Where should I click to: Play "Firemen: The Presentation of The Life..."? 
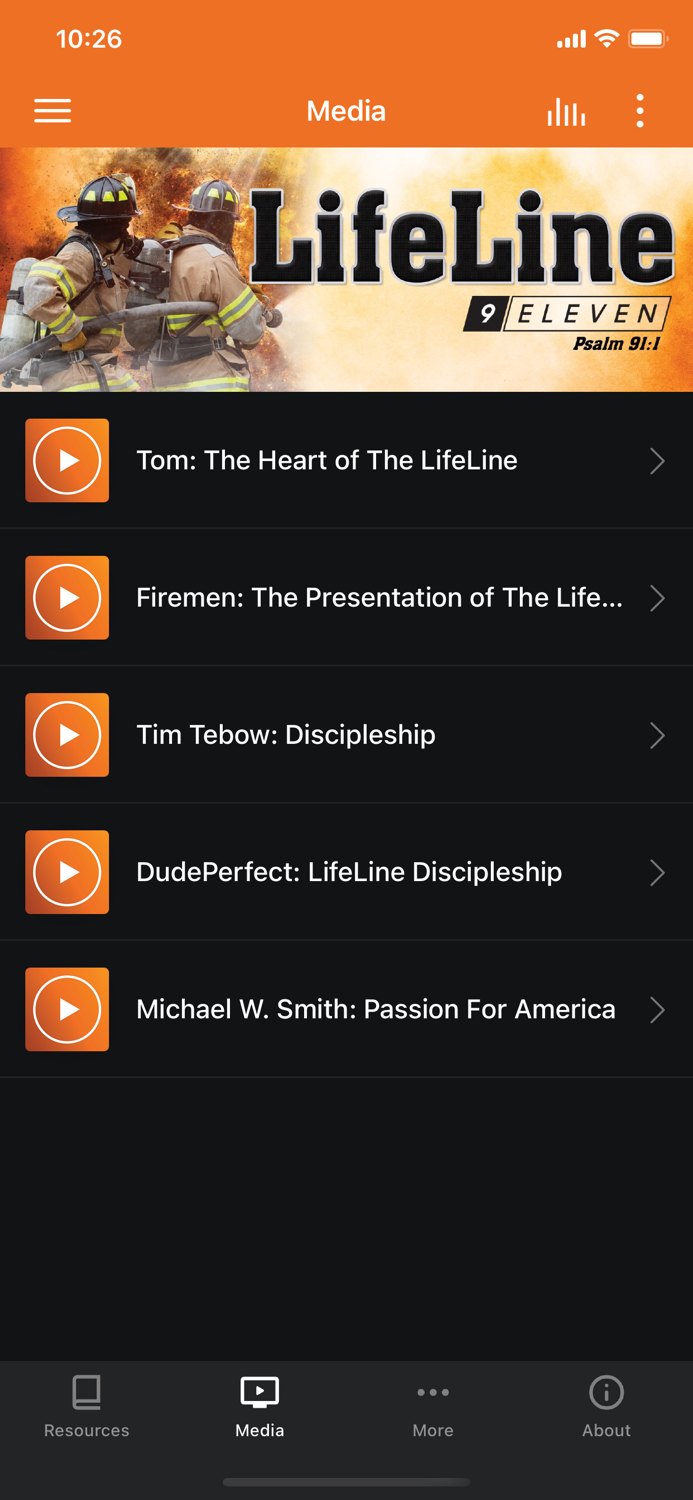(x=66, y=597)
